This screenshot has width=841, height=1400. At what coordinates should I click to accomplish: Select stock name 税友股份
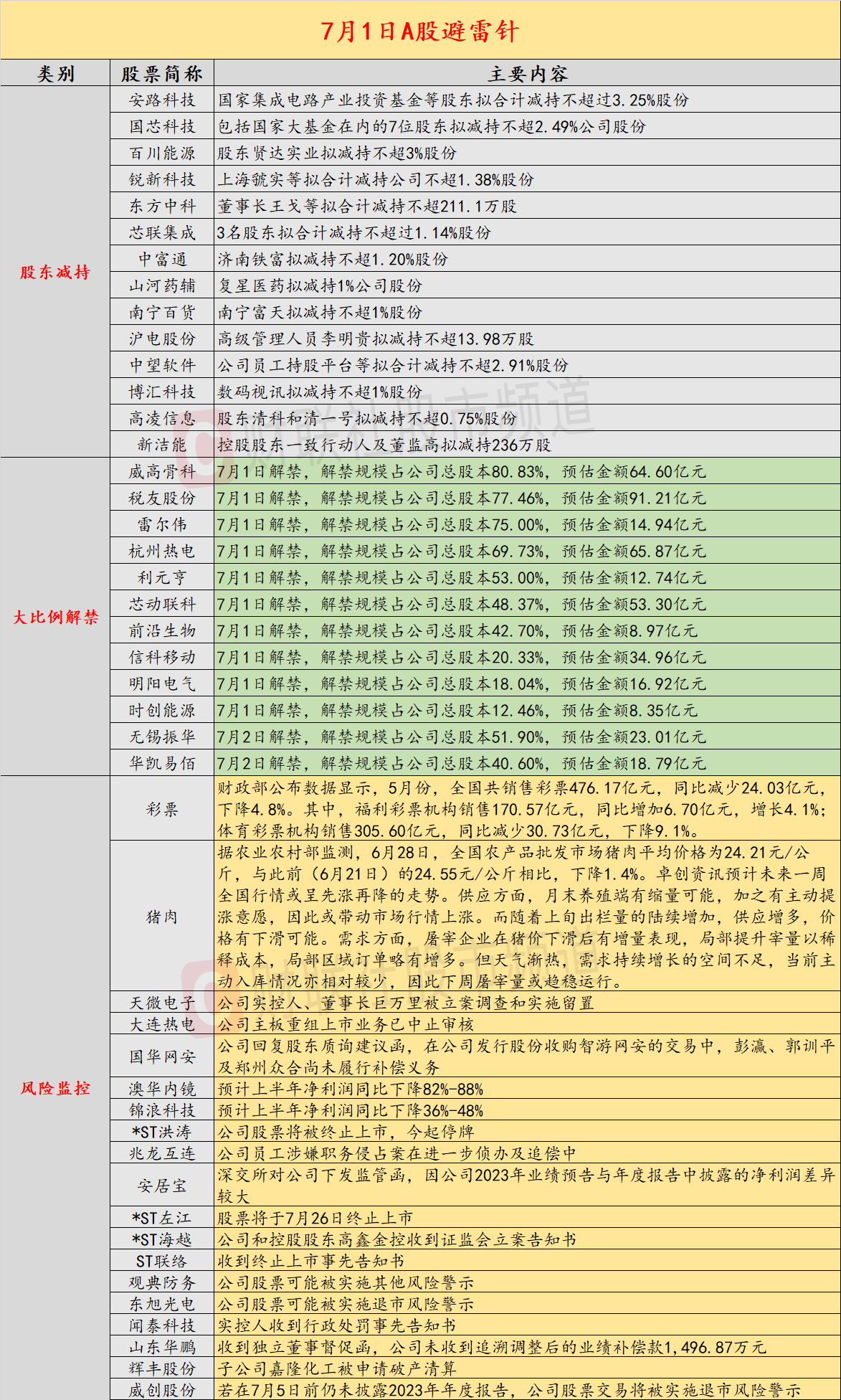(162, 498)
